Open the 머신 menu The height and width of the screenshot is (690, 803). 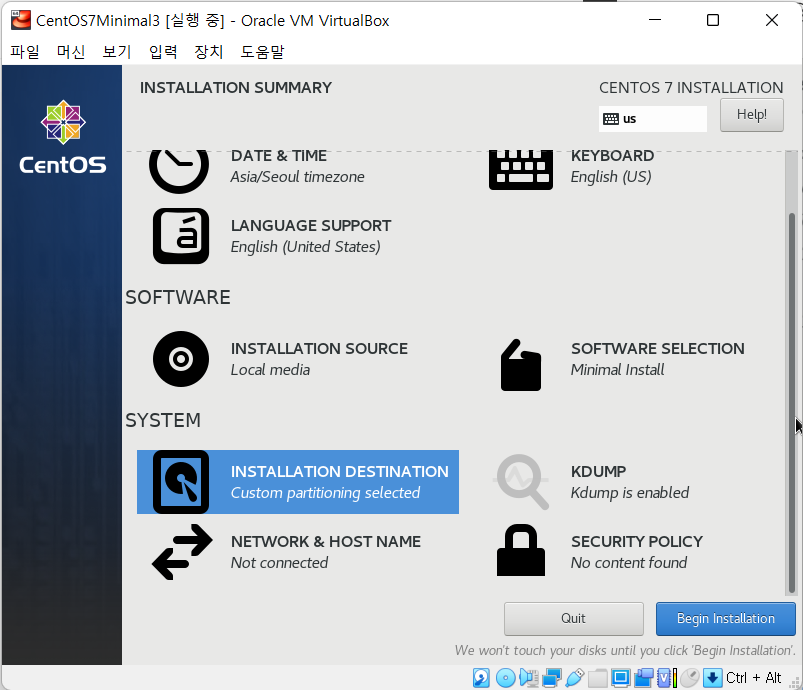coord(71,52)
